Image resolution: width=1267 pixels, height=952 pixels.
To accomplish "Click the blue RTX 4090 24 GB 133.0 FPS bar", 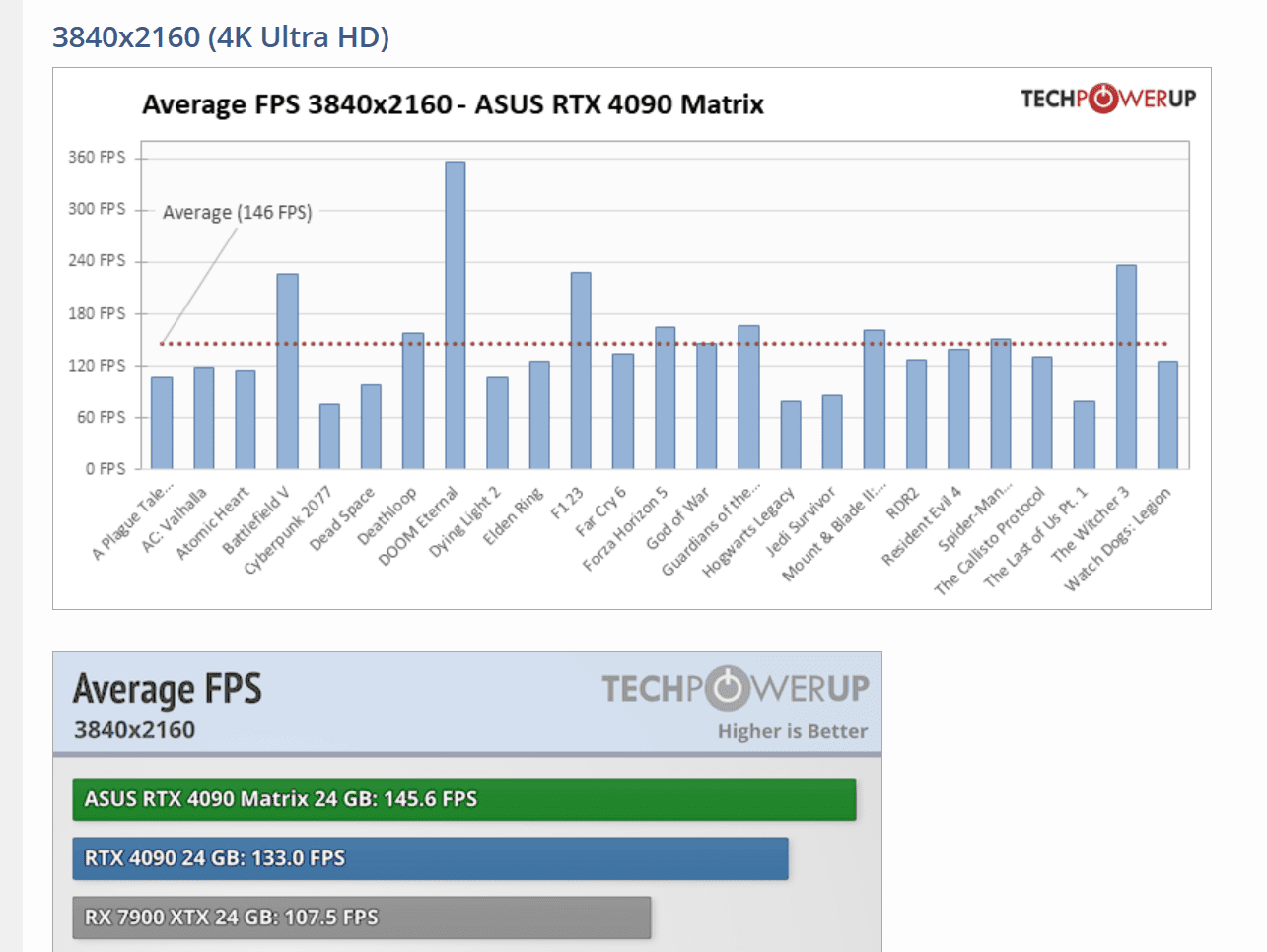I will coord(430,858).
